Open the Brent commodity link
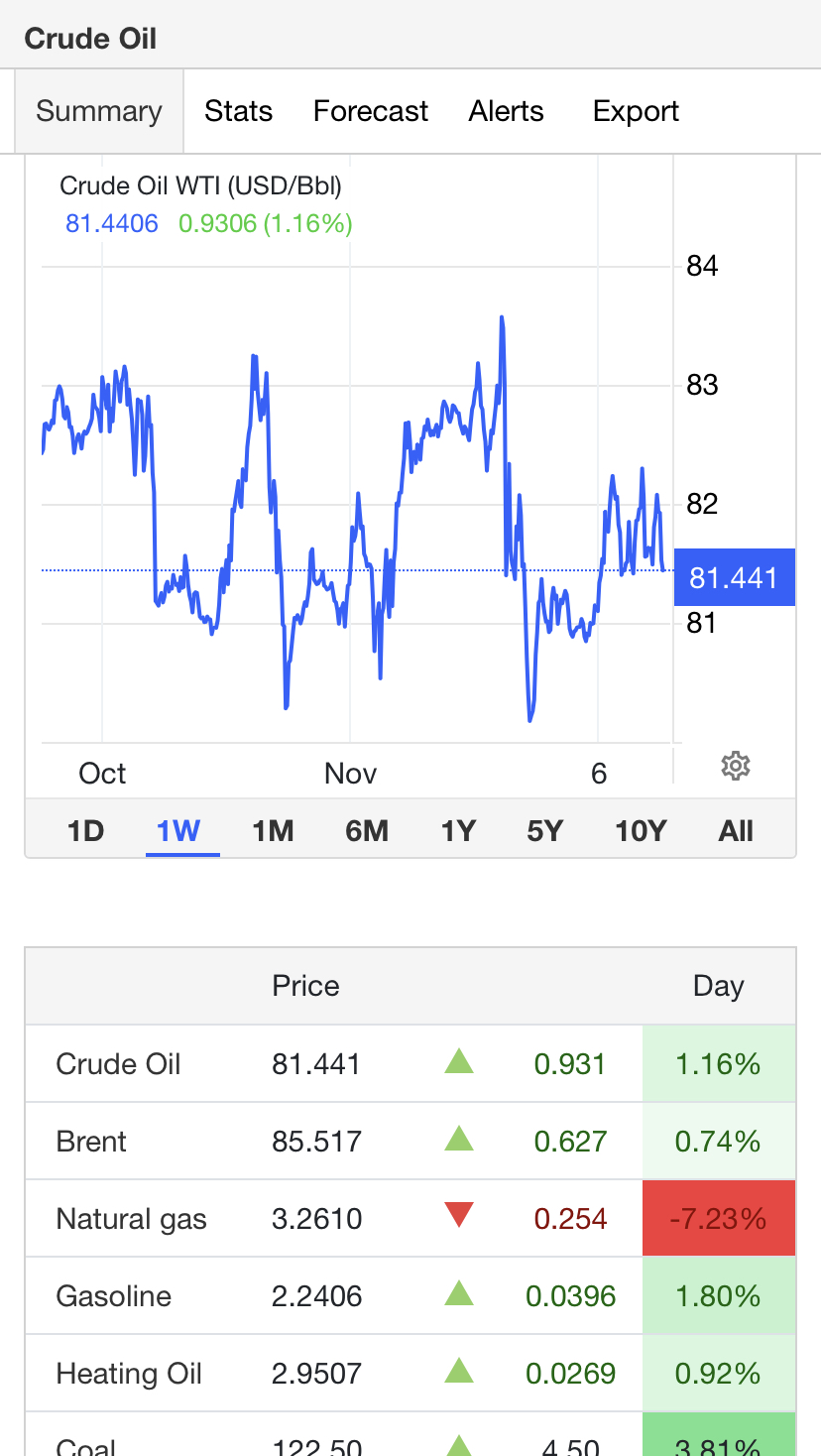Image resolution: width=821 pixels, height=1456 pixels. click(91, 1142)
